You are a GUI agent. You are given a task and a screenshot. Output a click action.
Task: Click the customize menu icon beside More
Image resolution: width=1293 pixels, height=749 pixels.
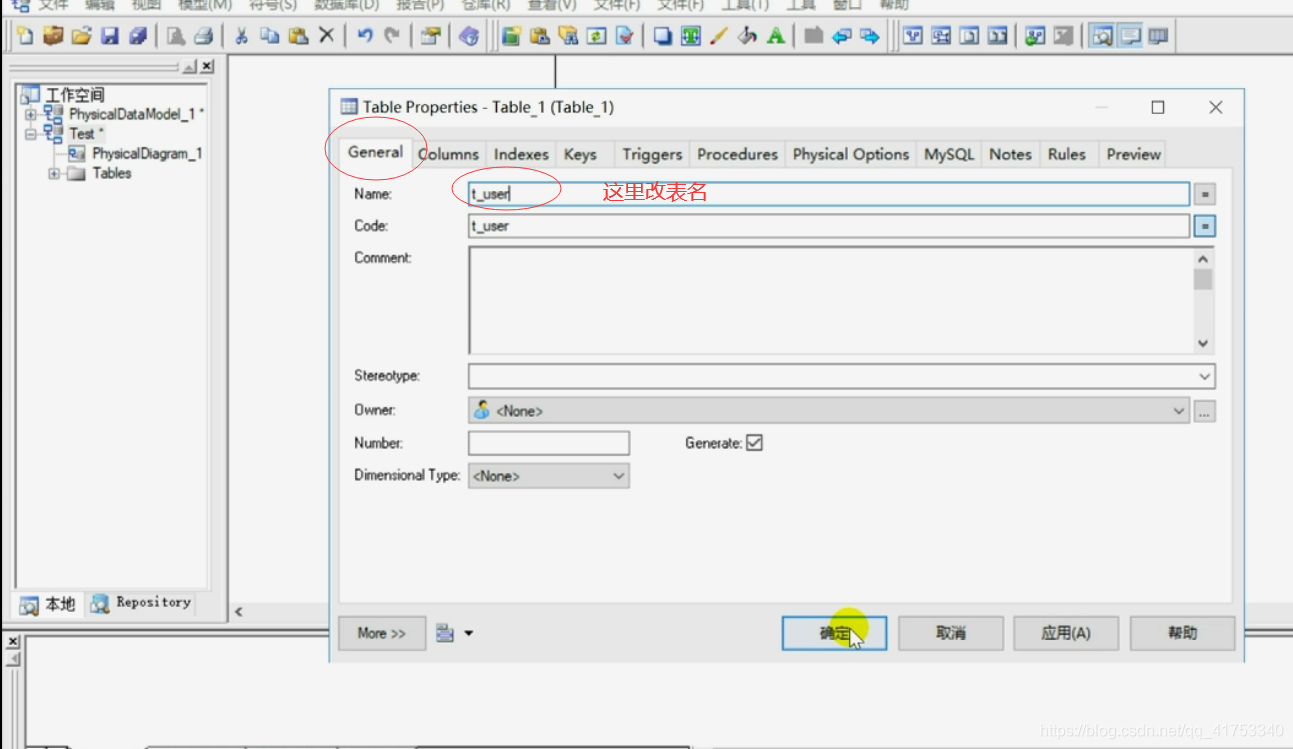point(446,633)
